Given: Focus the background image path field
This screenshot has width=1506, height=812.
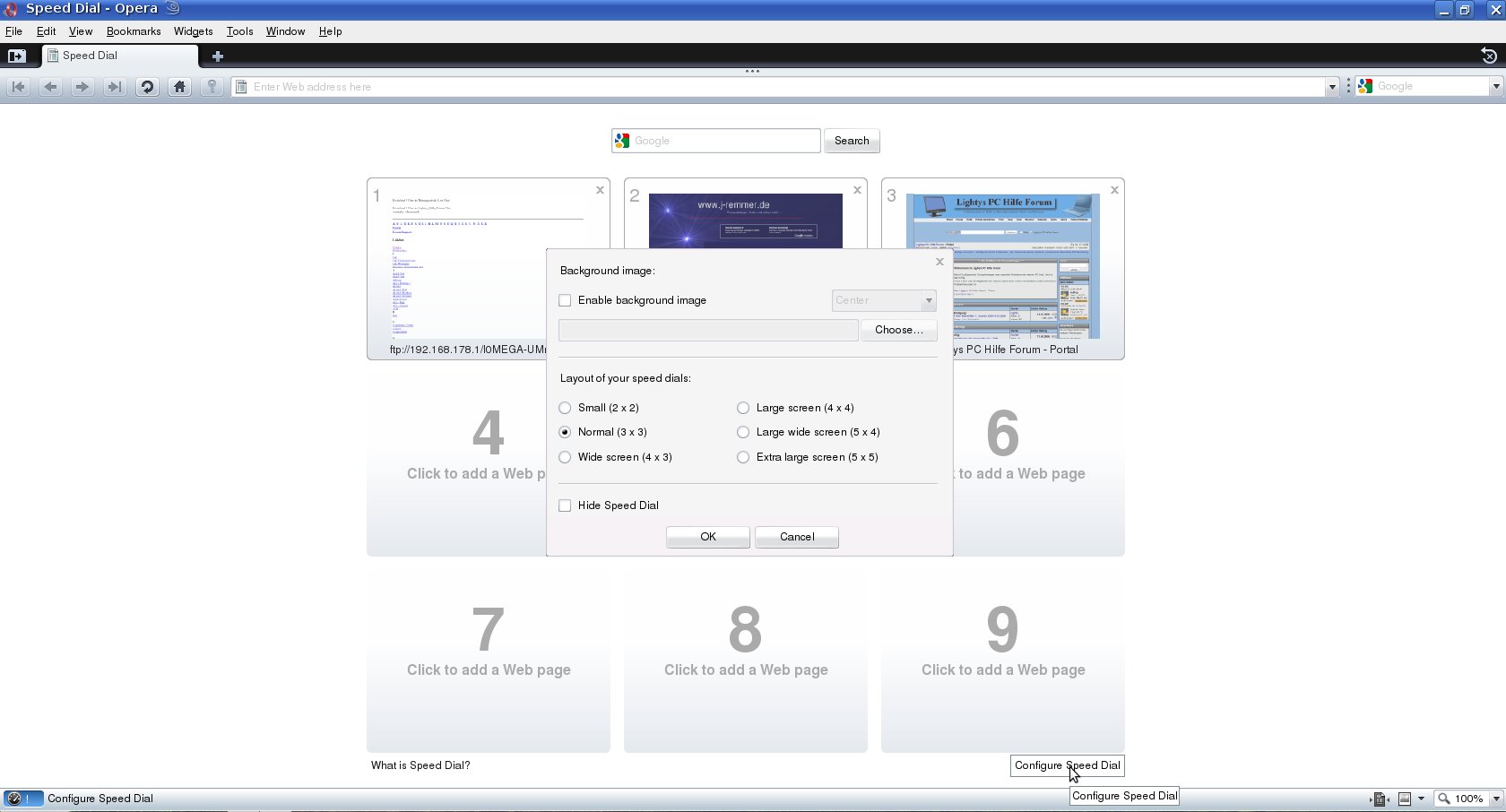Looking at the screenshot, I should pos(708,330).
